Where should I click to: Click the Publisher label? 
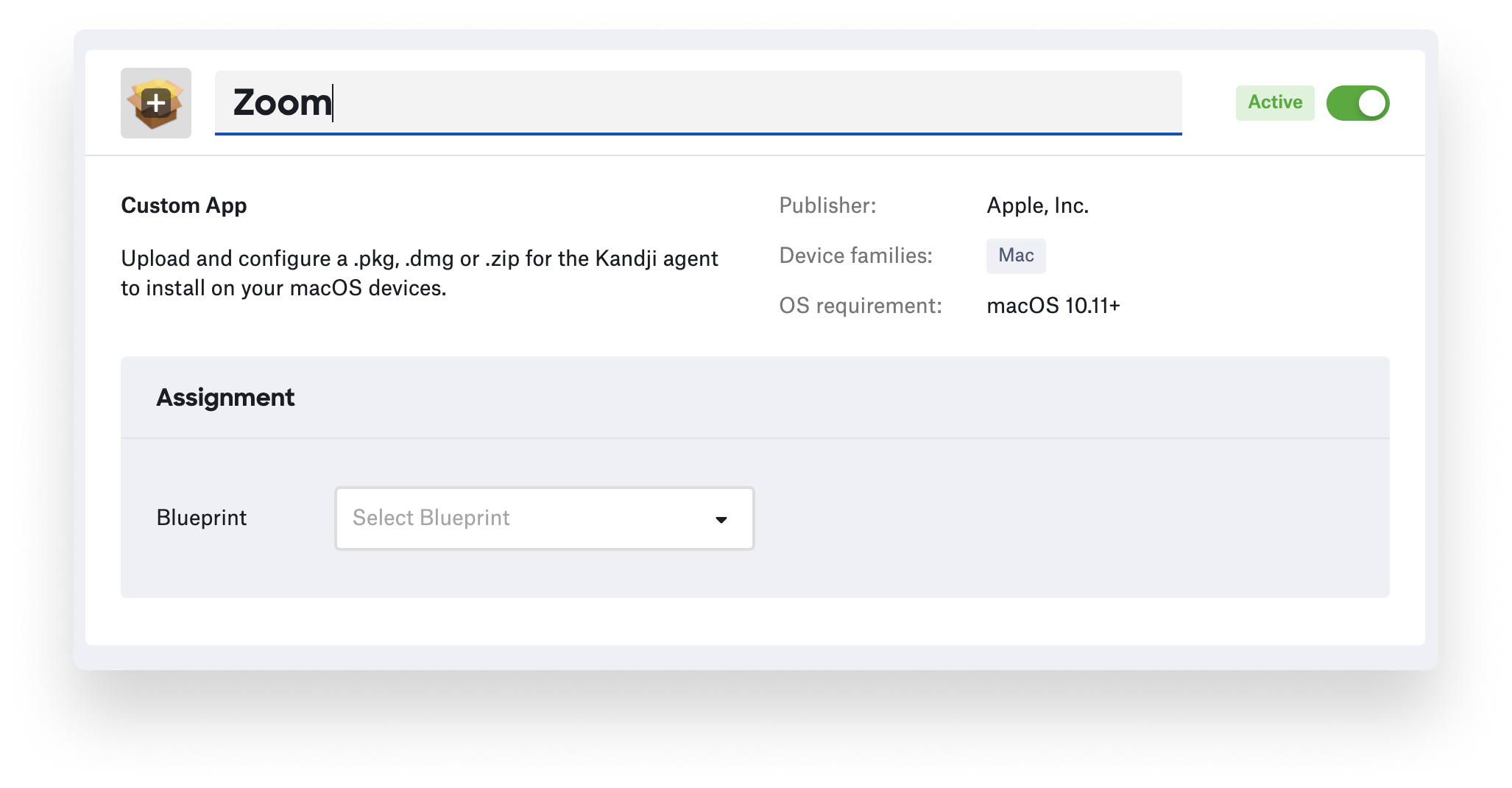[x=827, y=205]
